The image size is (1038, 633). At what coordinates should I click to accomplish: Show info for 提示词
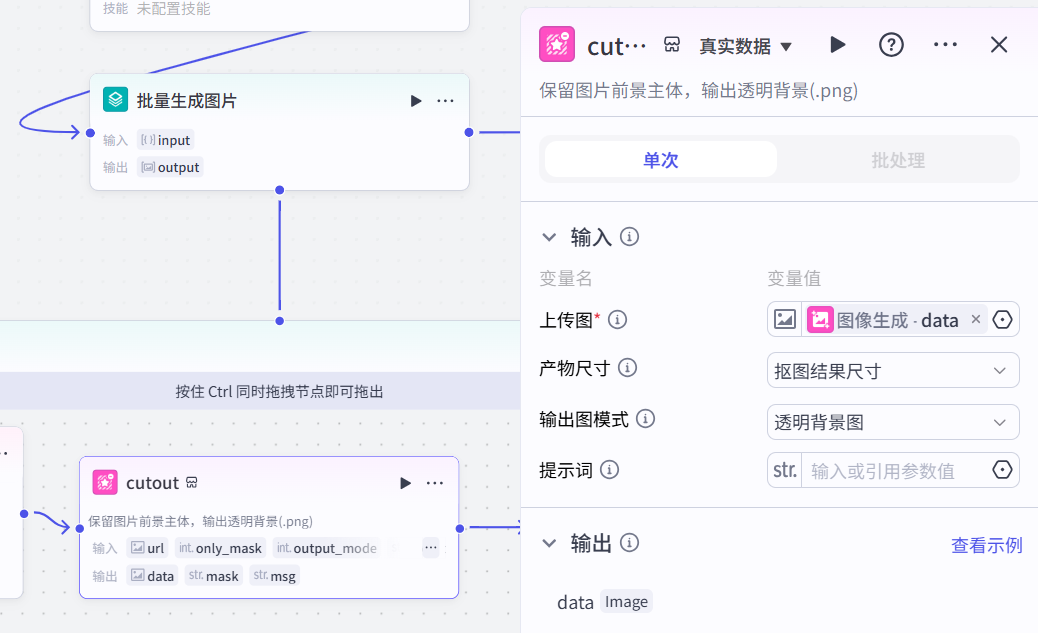pos(609,469)
